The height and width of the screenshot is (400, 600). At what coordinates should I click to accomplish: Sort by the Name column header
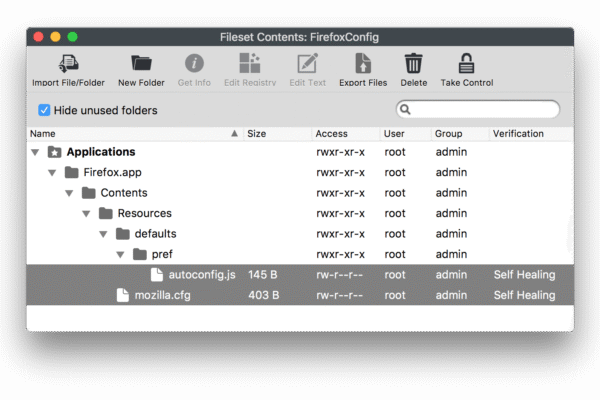pyautogui.click(x=135, y=134)
